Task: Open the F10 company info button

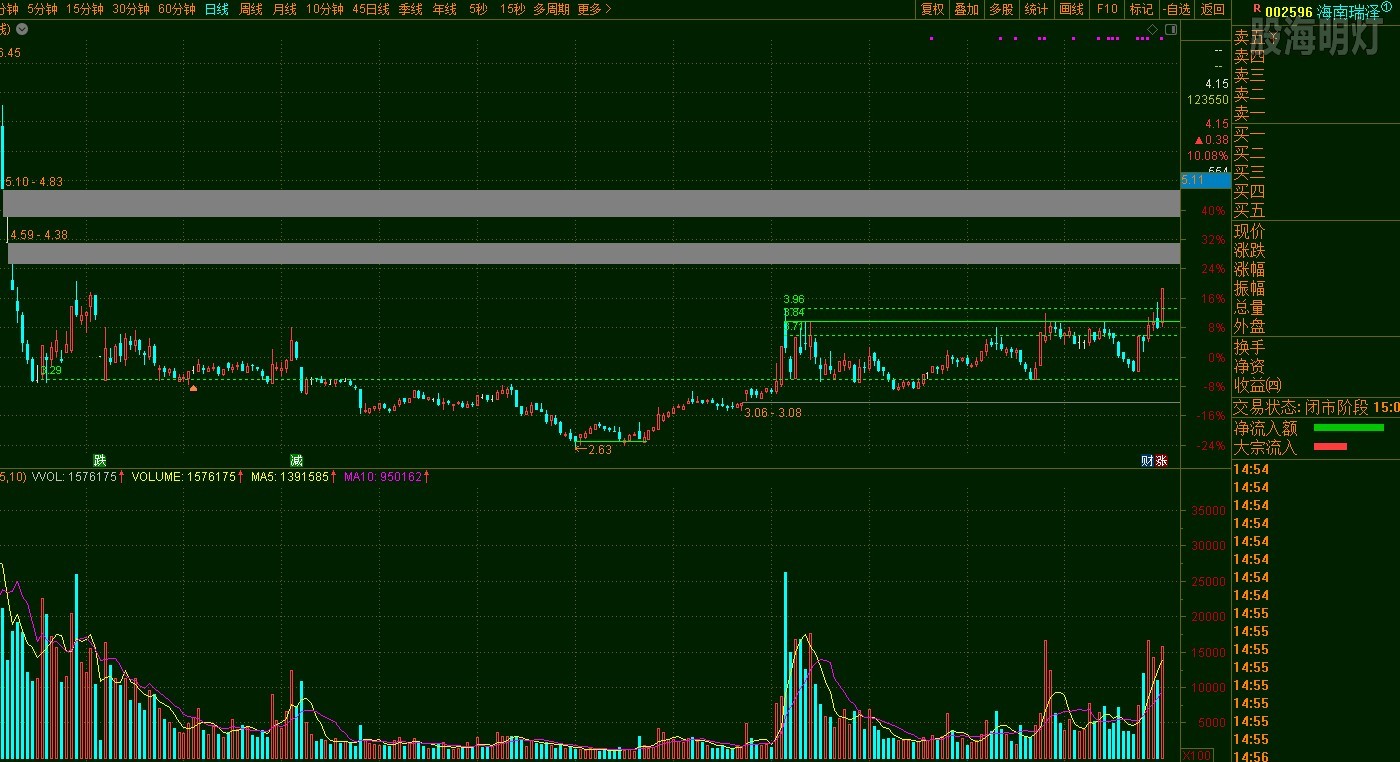Action: [x=1107, y=9]
